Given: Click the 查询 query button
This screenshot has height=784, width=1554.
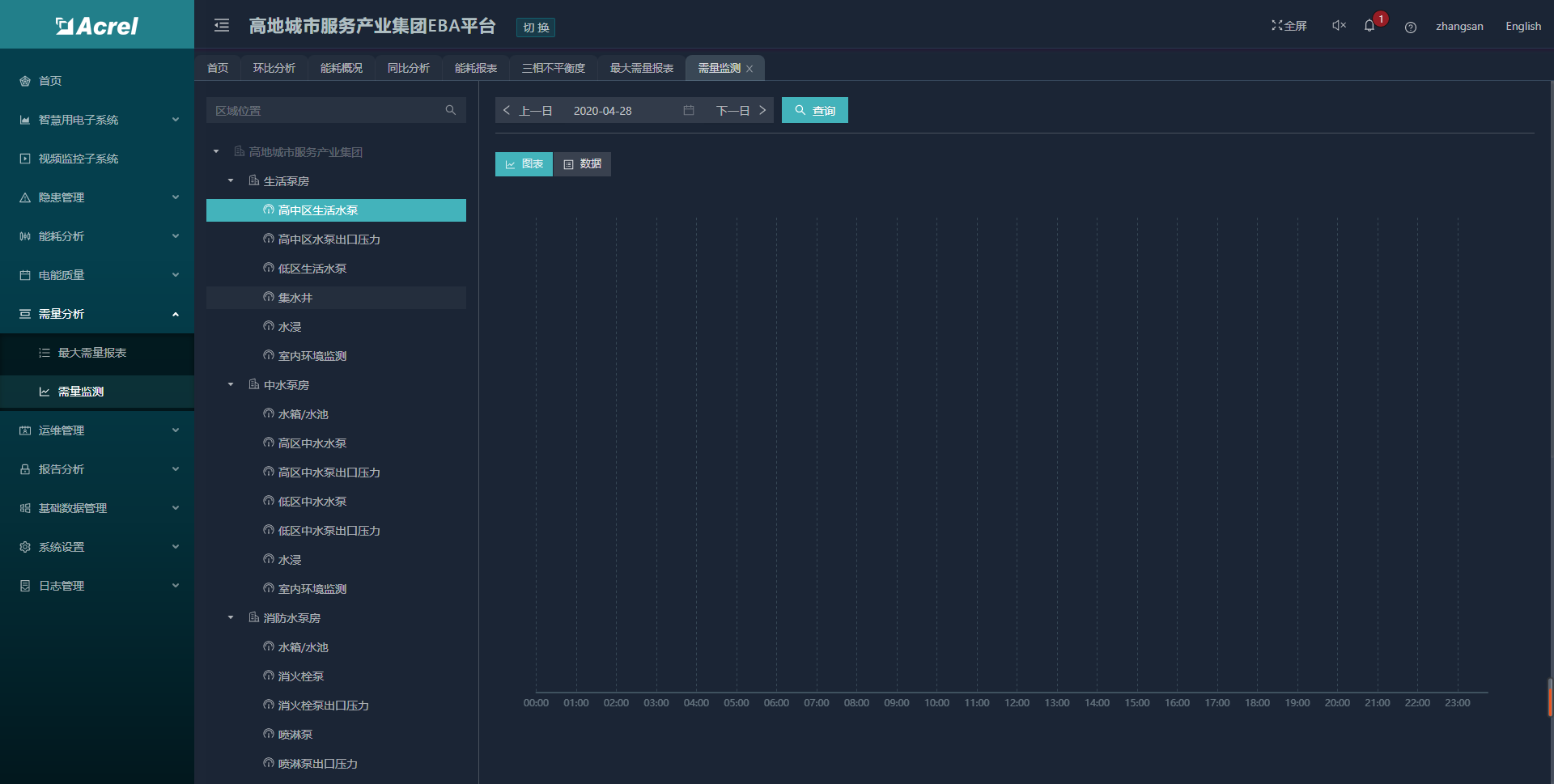Looking at the screenshot, I should 814,111.
